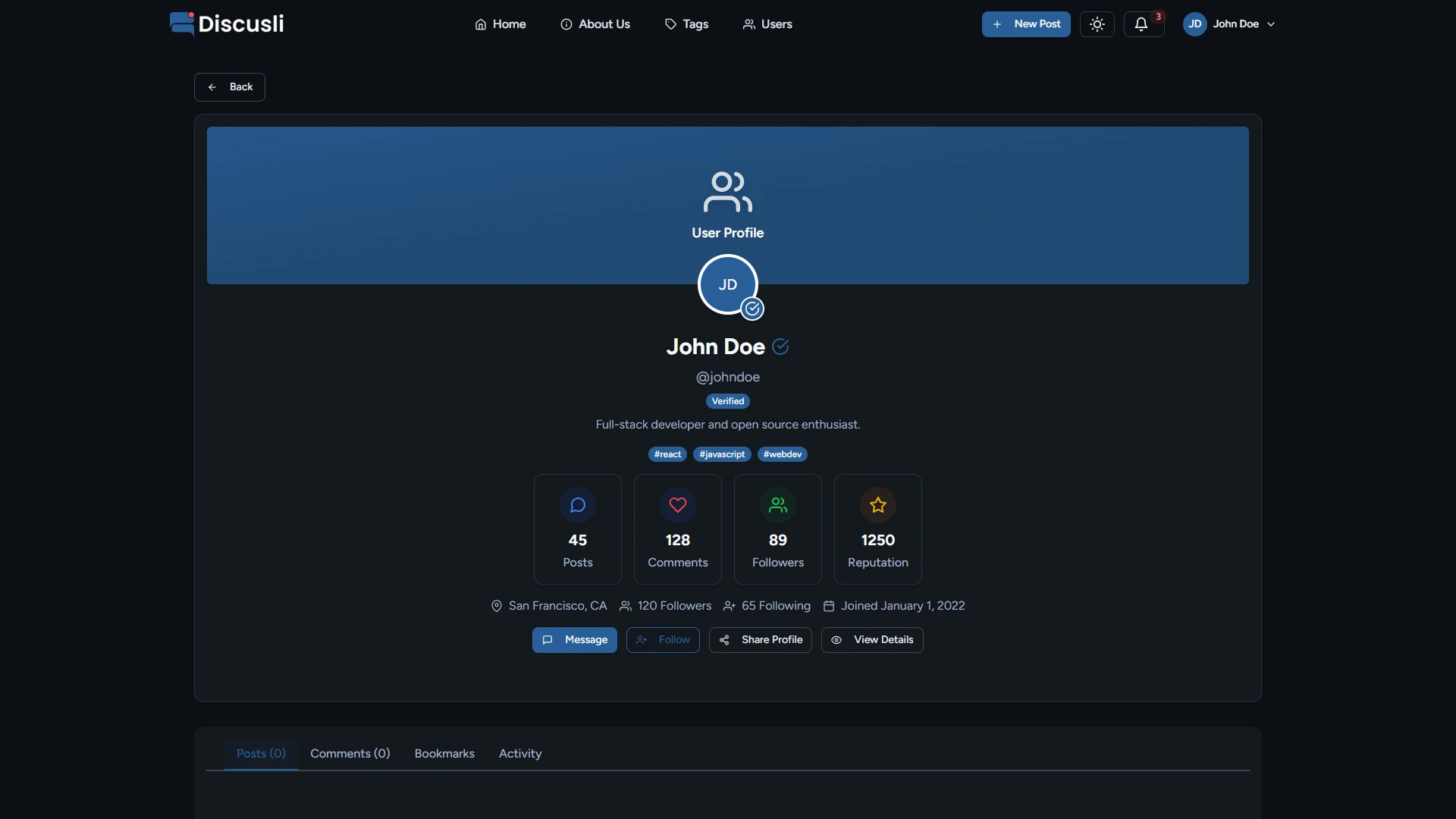Open the Users page
The image size is (1456, 819).
pyautogui.click(x=767, y=24)
